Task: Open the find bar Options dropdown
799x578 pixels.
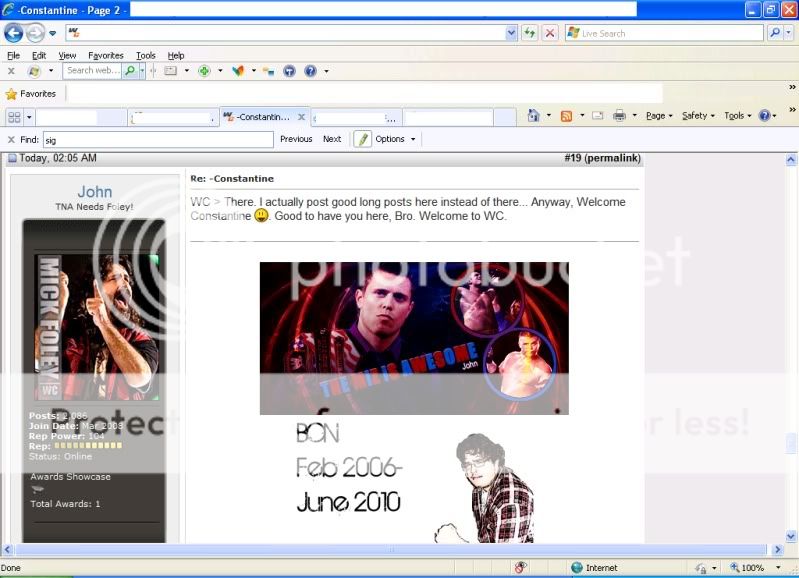Action: point(394,139)
